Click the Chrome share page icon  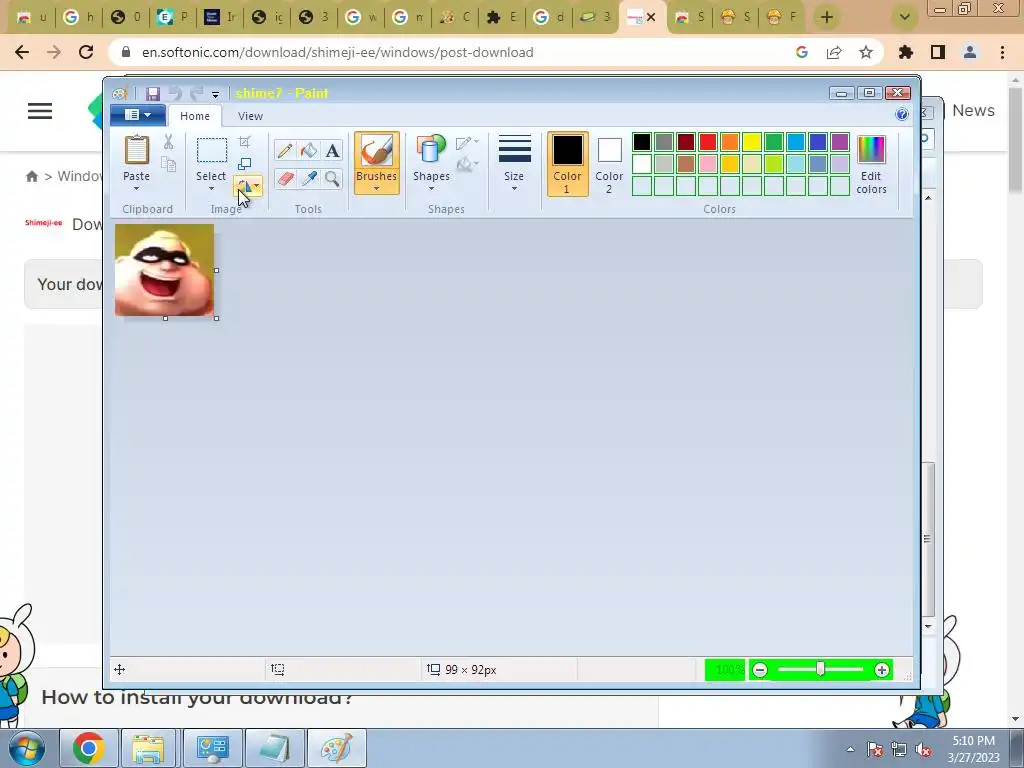(x=834, y=52)
